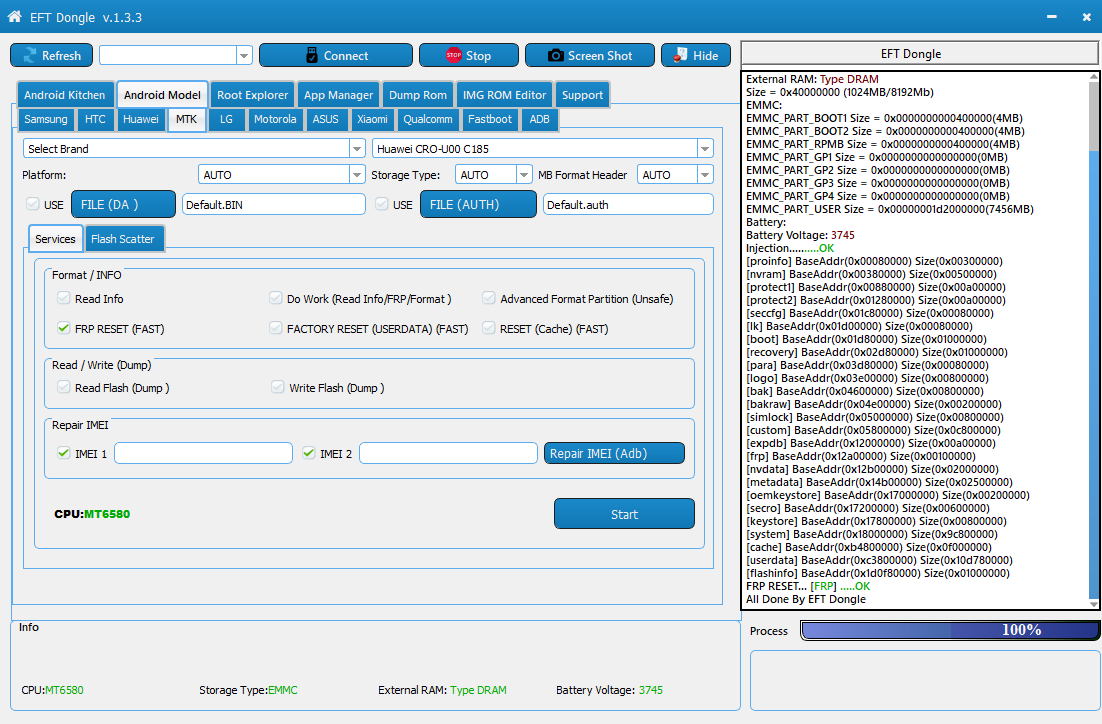Screen dimensions: 1102x724
Task: Switch to the Dump Rom tab
Action: (x=418, y=95)
